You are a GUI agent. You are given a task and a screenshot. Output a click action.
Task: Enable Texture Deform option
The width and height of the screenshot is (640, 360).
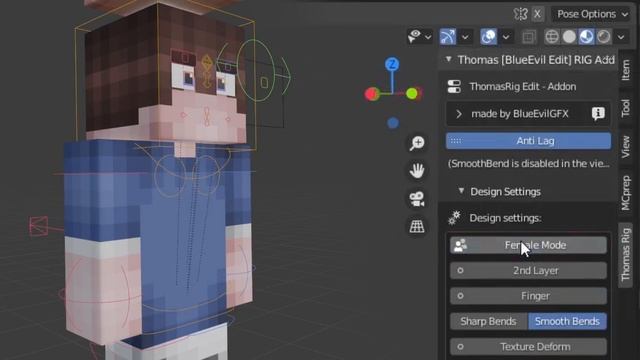(529, 347)
